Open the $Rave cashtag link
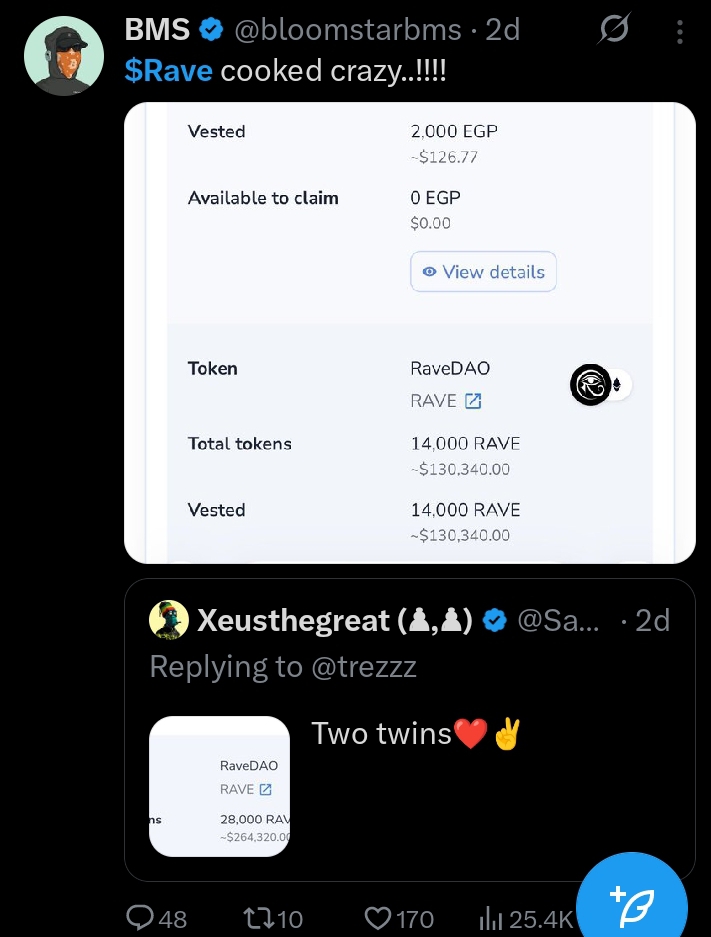This screenshot has width=711, height=937. click(x=168, y=72)
